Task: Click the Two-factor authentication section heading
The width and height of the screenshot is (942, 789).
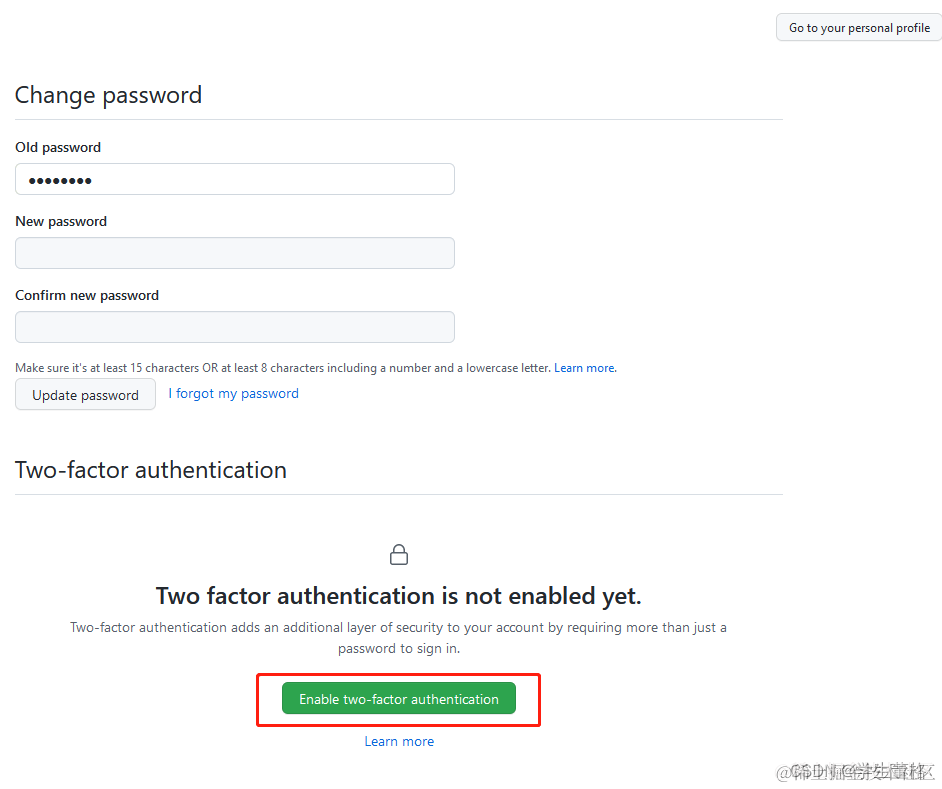Action: click(x=151, y=470)
